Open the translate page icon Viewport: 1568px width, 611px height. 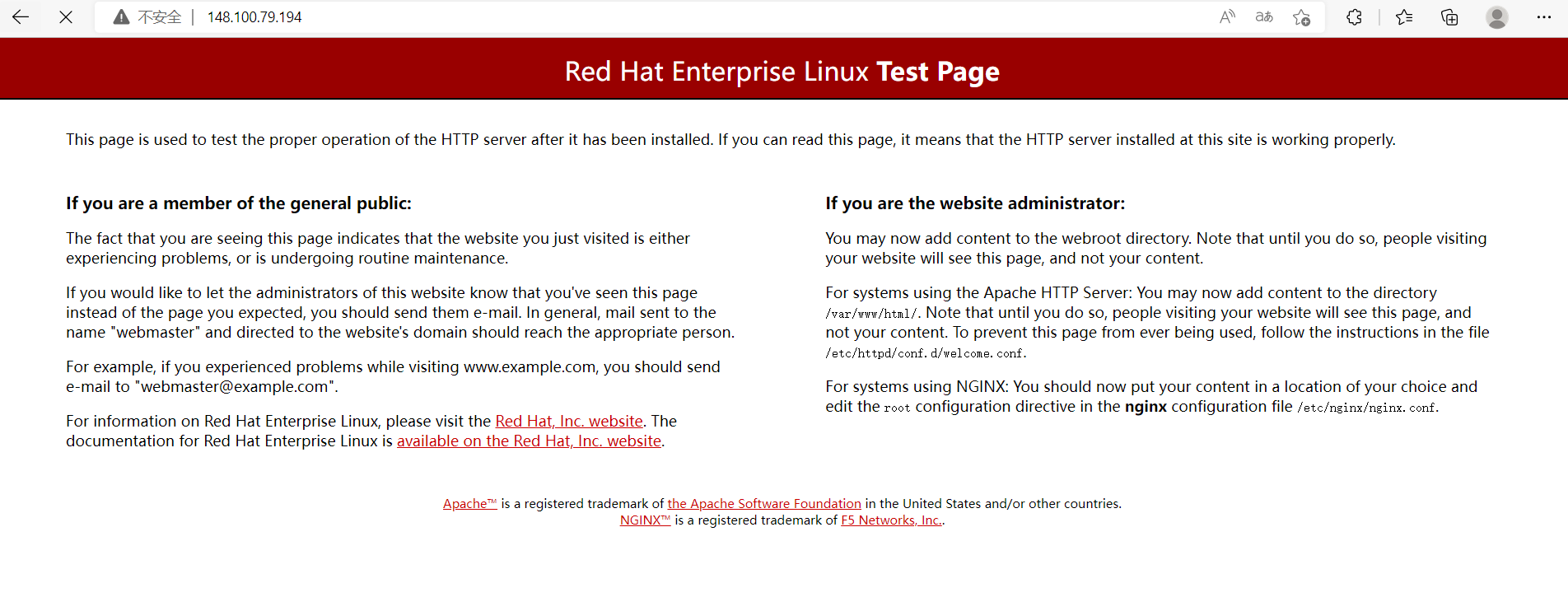point(1264,17)
